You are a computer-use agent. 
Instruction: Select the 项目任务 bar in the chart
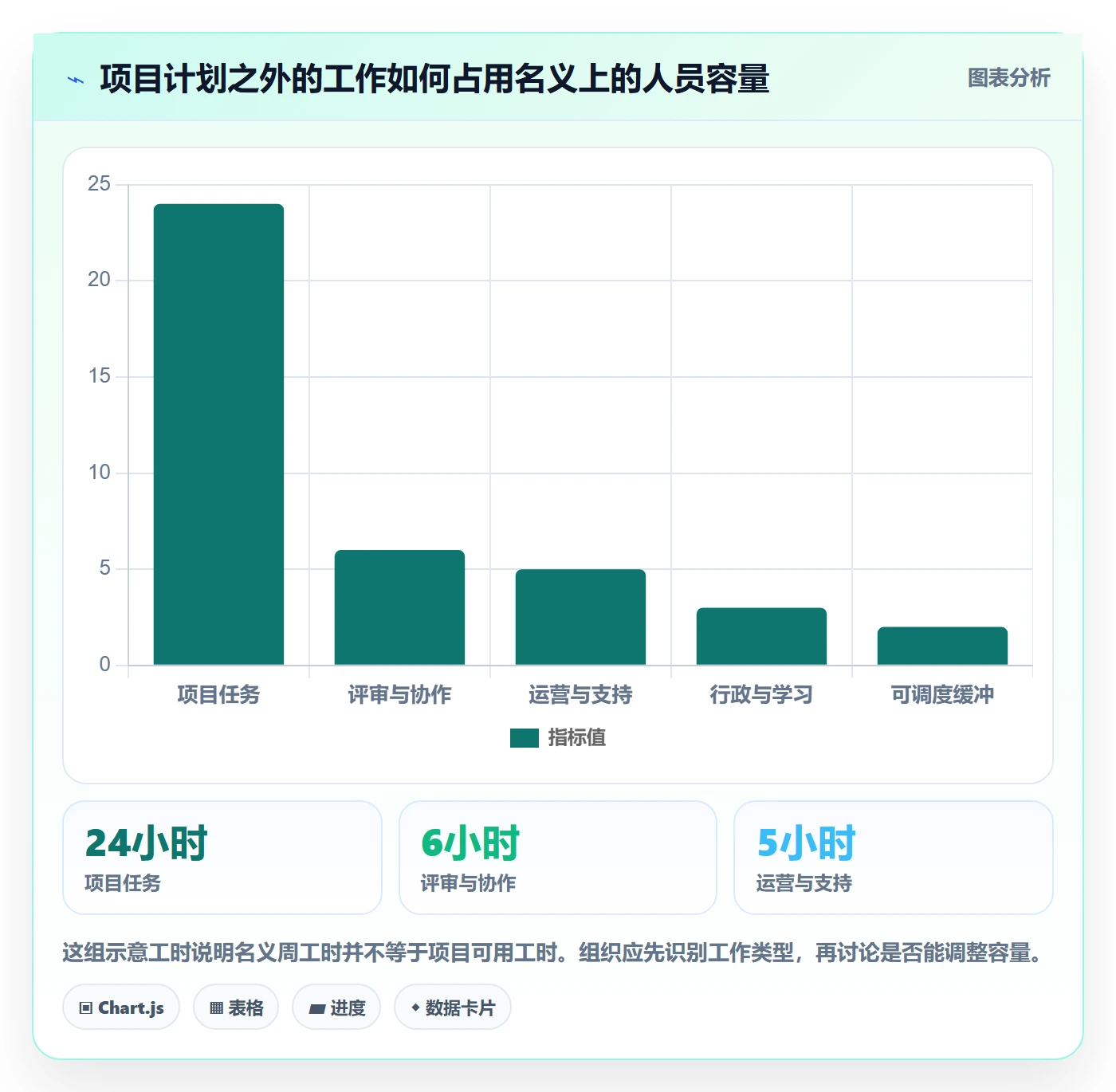pyautogui.click(x=218, y=434)
